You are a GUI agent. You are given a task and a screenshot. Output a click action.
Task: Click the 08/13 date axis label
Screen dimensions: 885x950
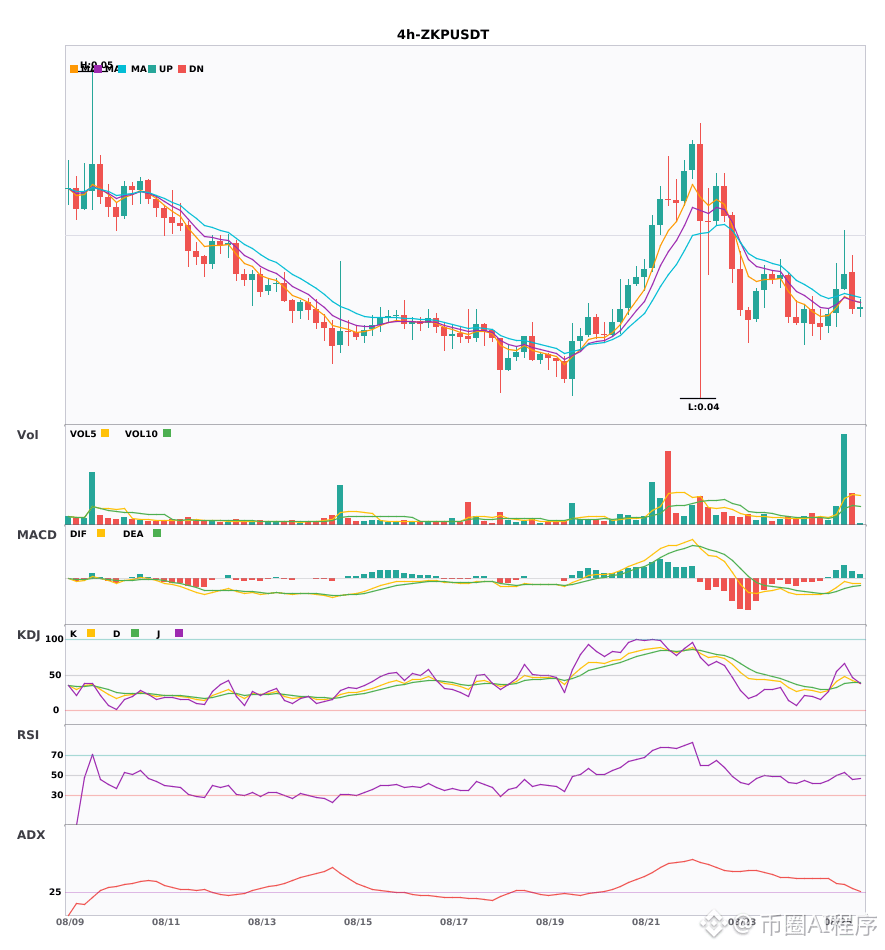coord(262,922)
